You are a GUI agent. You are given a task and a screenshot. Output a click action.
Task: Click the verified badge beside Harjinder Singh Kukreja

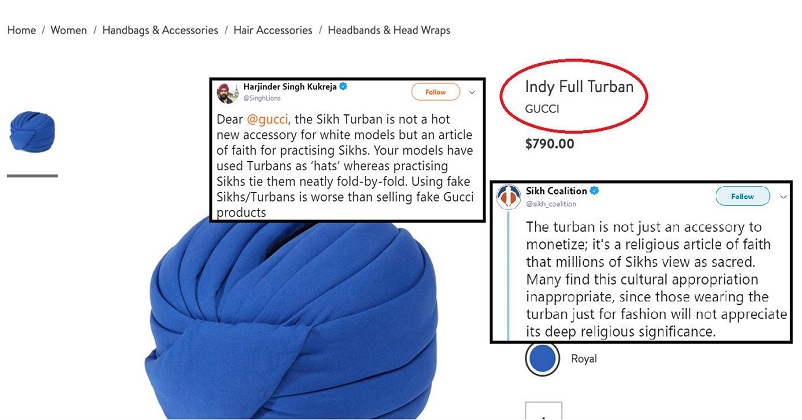344,86
